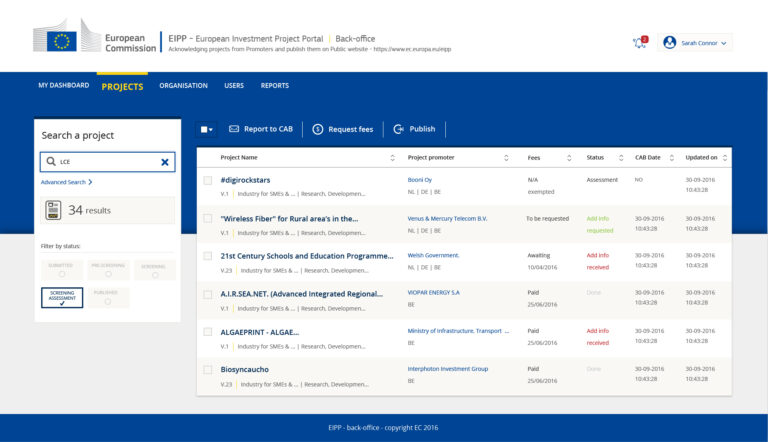Open the notifications bell icon
Image resolution: width=768 pixels, height=442 pixels.
[x=640, y=43]
